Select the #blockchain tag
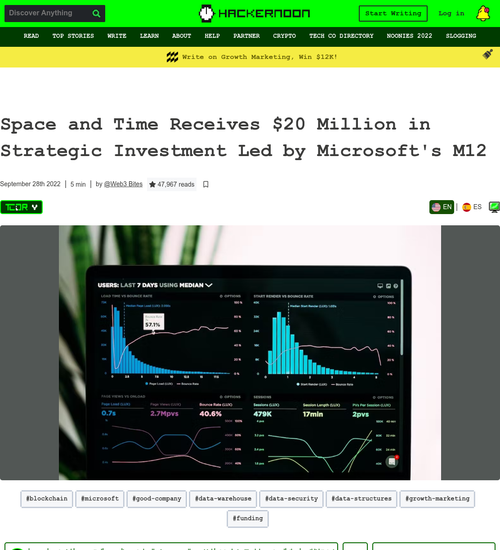The height and width of the screenshot is (550, 500). tap(47, 499)
